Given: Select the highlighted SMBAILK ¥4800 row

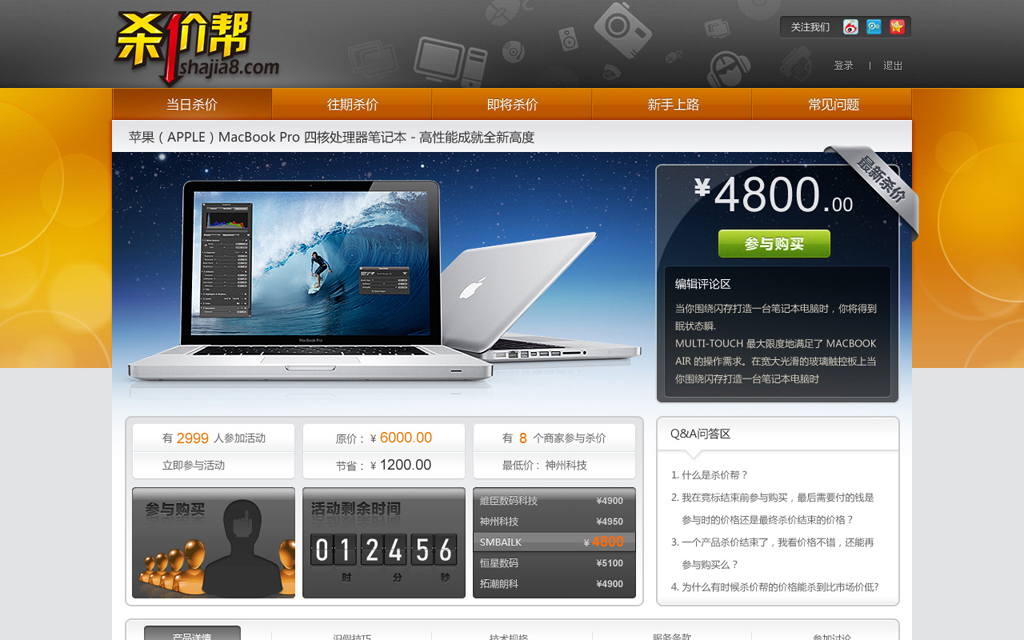Looking at the screenshot, I should 554,542.
